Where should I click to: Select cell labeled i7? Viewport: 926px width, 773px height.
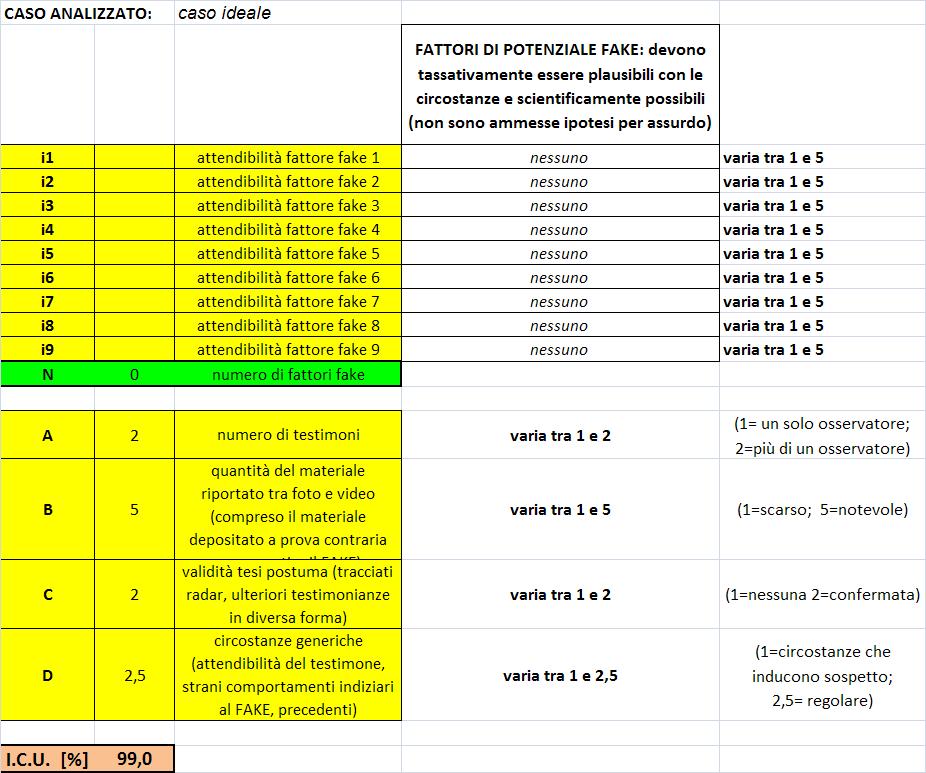coord(47,301)
